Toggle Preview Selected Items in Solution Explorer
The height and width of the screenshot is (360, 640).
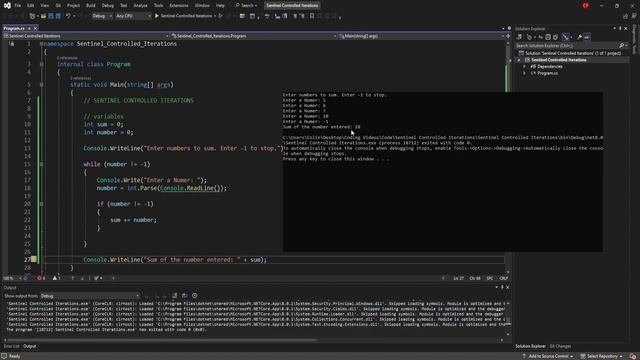(587, 37)
